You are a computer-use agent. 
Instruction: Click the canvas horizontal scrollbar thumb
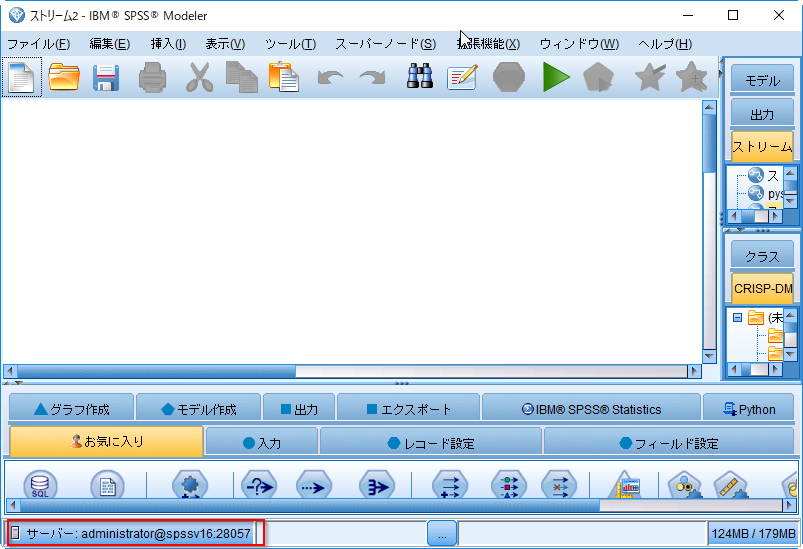pos(156,371)
